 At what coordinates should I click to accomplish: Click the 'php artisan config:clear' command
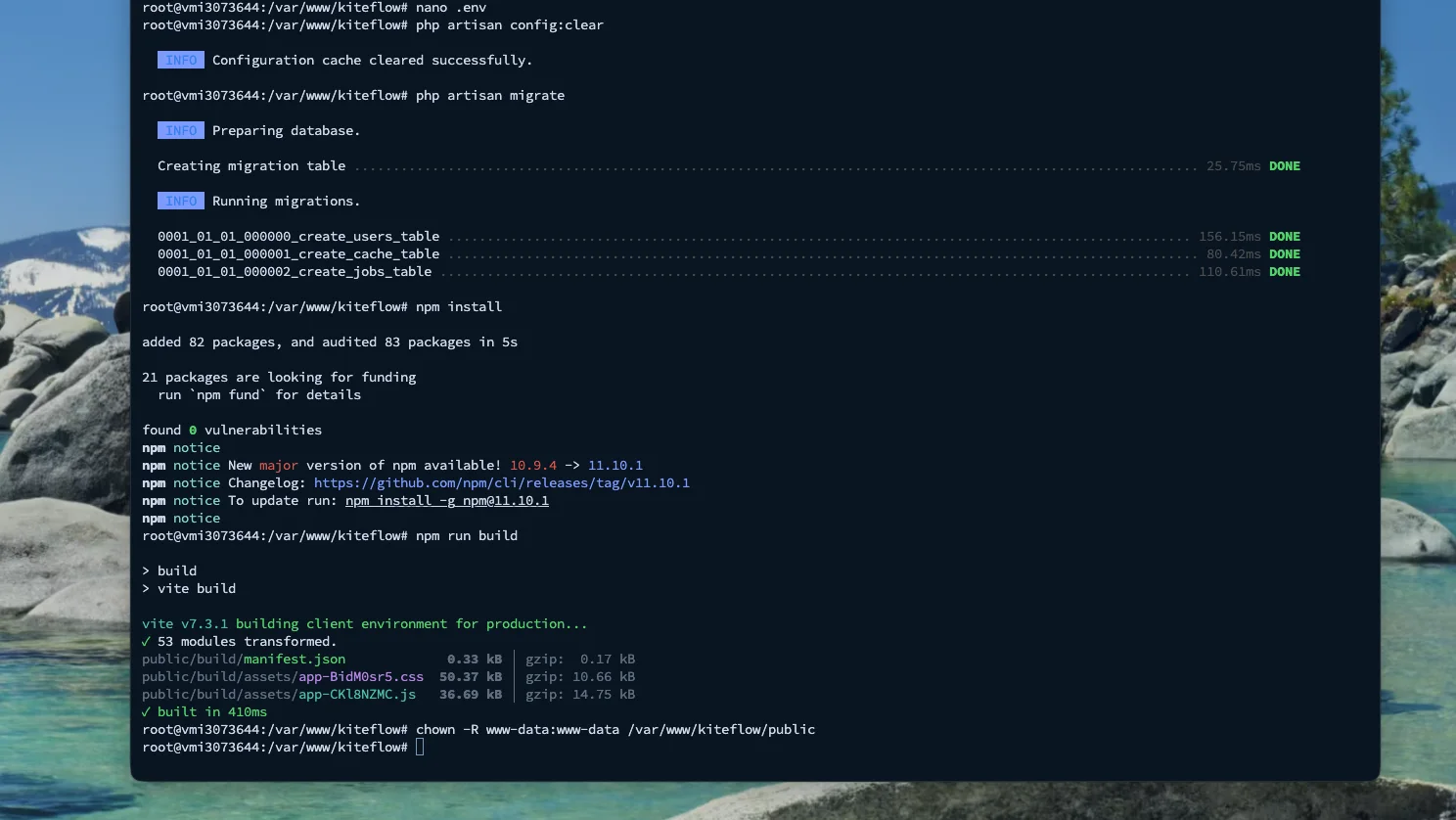point(510,24)
